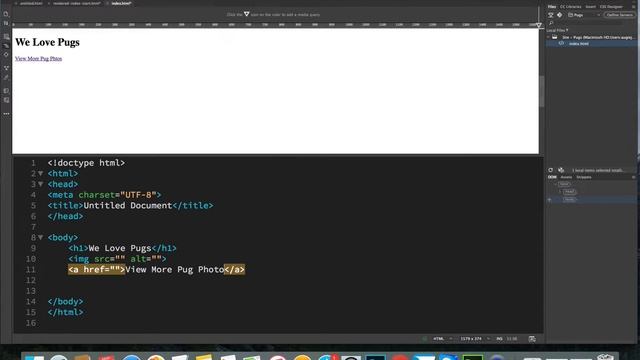Open the CSS Designer panel tab
Viewport: 640px width, 360px height.
[x=611, y=7]
